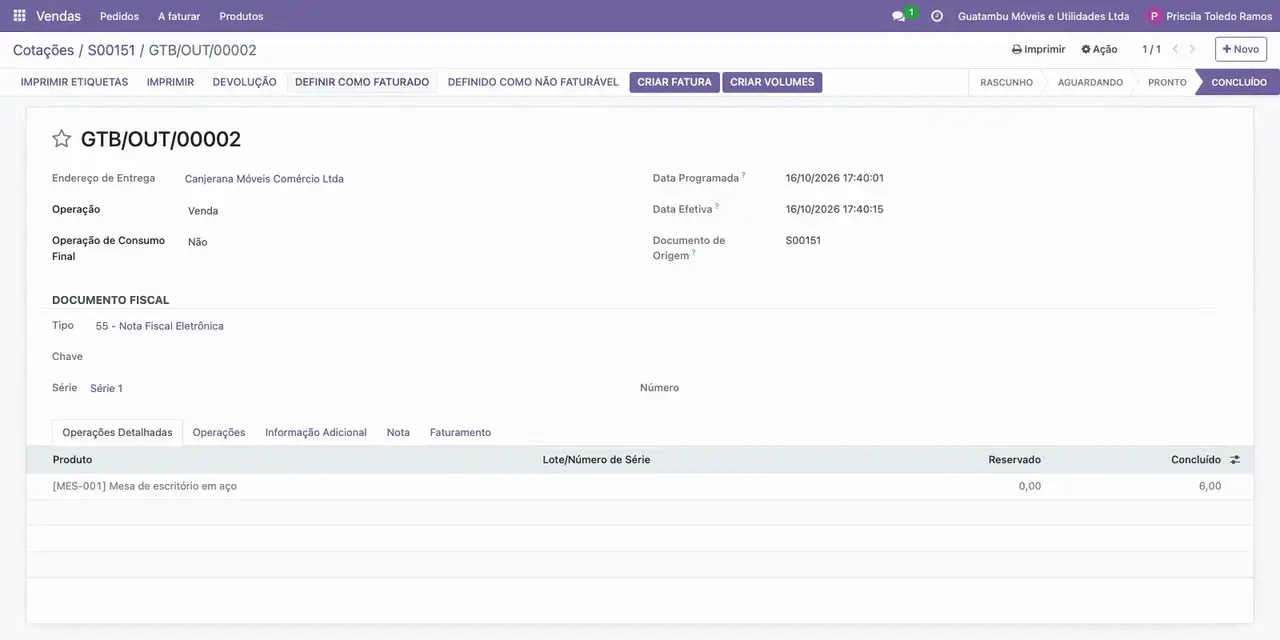Switch company Guatambu Móveis e Utilidades Ltda
Viewport: 1280px width, 640px height.
pos(1043,16)
